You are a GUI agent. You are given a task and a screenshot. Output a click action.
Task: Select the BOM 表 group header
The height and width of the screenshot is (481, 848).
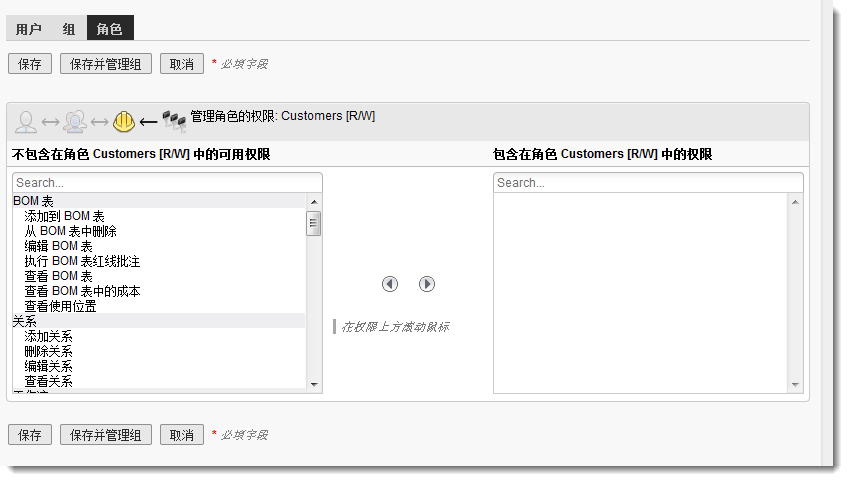(x=159, y=201)
